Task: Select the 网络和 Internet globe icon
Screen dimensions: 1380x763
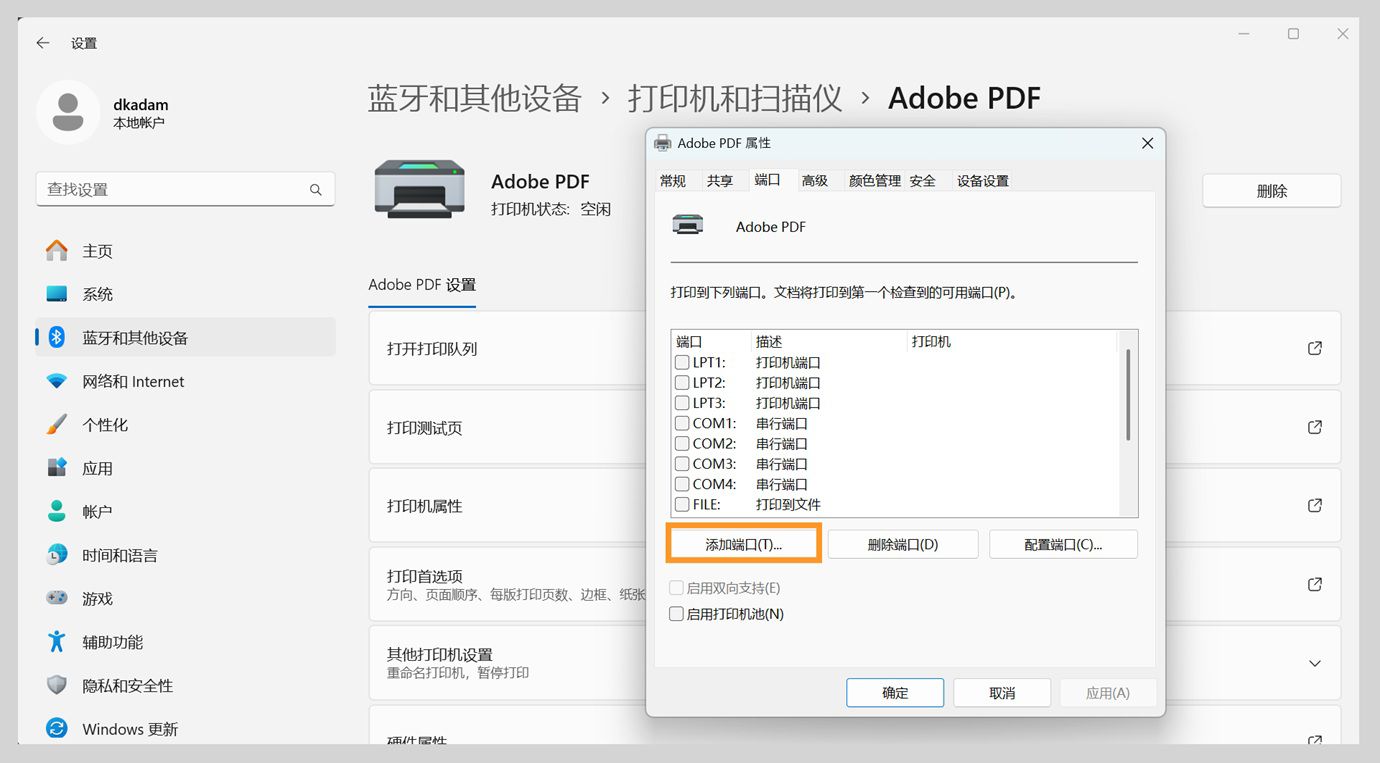Action: [56, 381]
